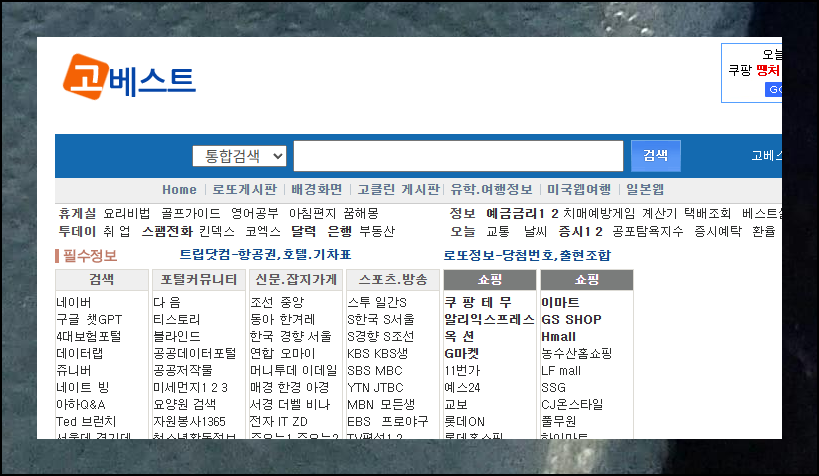Open 로또게시판 menu item
819x476 pixels.
(244, 190)
